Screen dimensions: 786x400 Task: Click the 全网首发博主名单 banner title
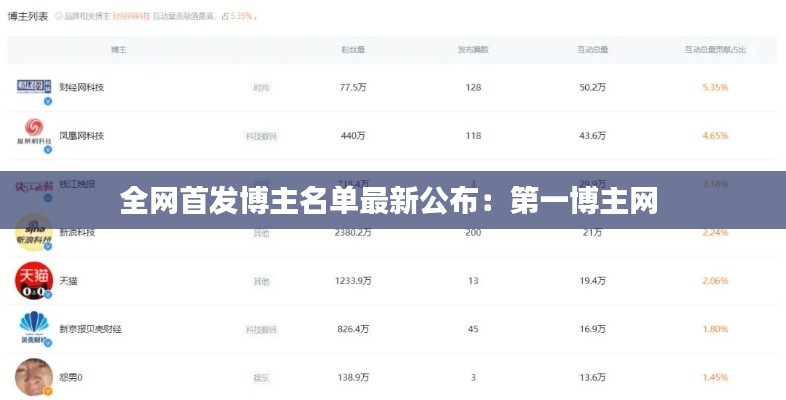(x=389, y=201)
